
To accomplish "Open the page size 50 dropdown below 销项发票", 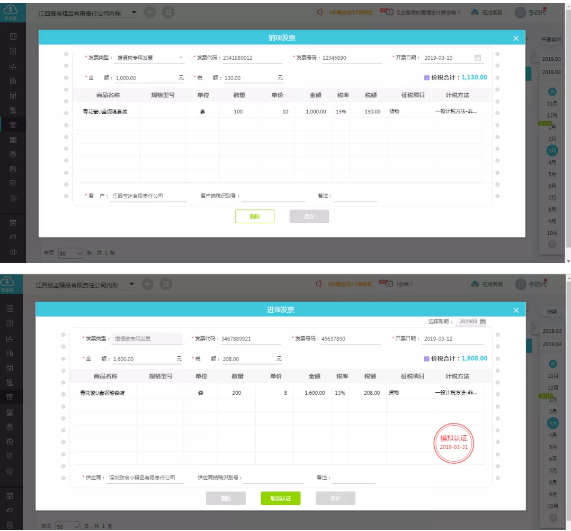I will point(70,253).
